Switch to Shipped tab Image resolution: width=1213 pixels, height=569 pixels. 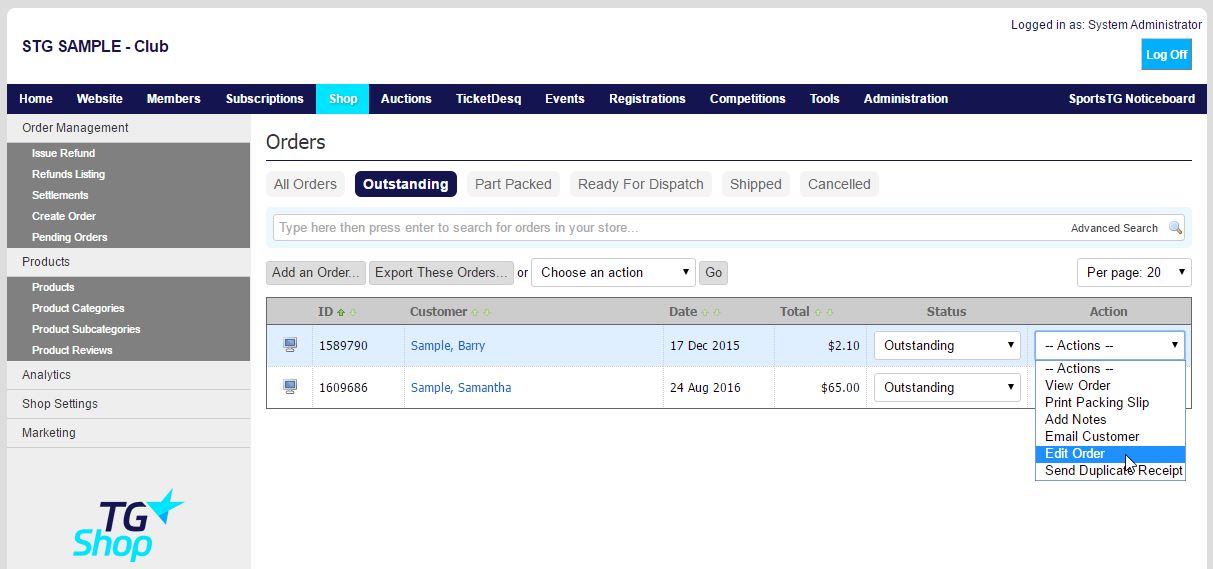click(x=756, y=184)
